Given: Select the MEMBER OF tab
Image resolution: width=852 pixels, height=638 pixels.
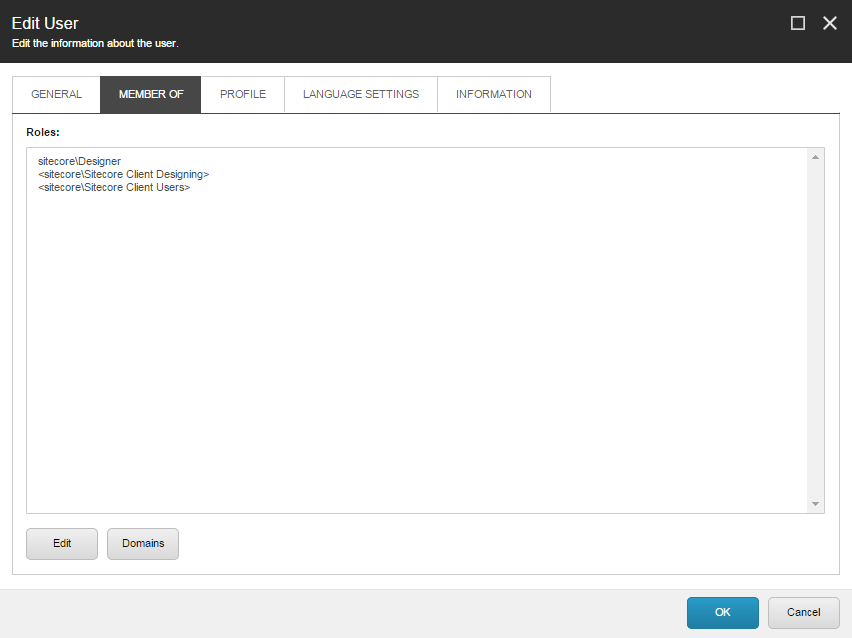Looking at the screenshot, I should pyautogui.click(x=150, y=94).
